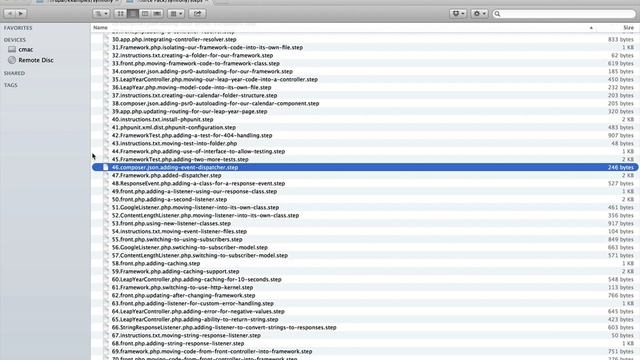640x360 pixels.
Task: Click the FAVORITES sidebar heading
Action: tap(18, 28)
